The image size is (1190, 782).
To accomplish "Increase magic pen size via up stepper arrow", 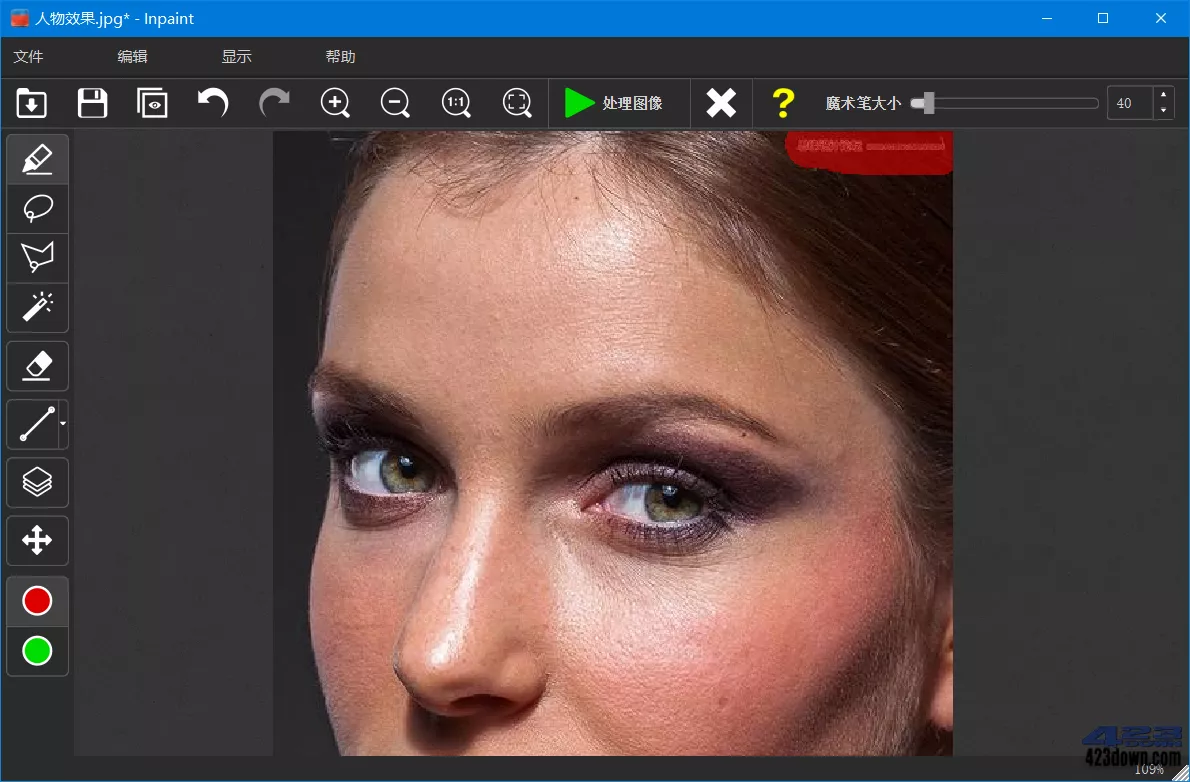I will coord(1163,96).
